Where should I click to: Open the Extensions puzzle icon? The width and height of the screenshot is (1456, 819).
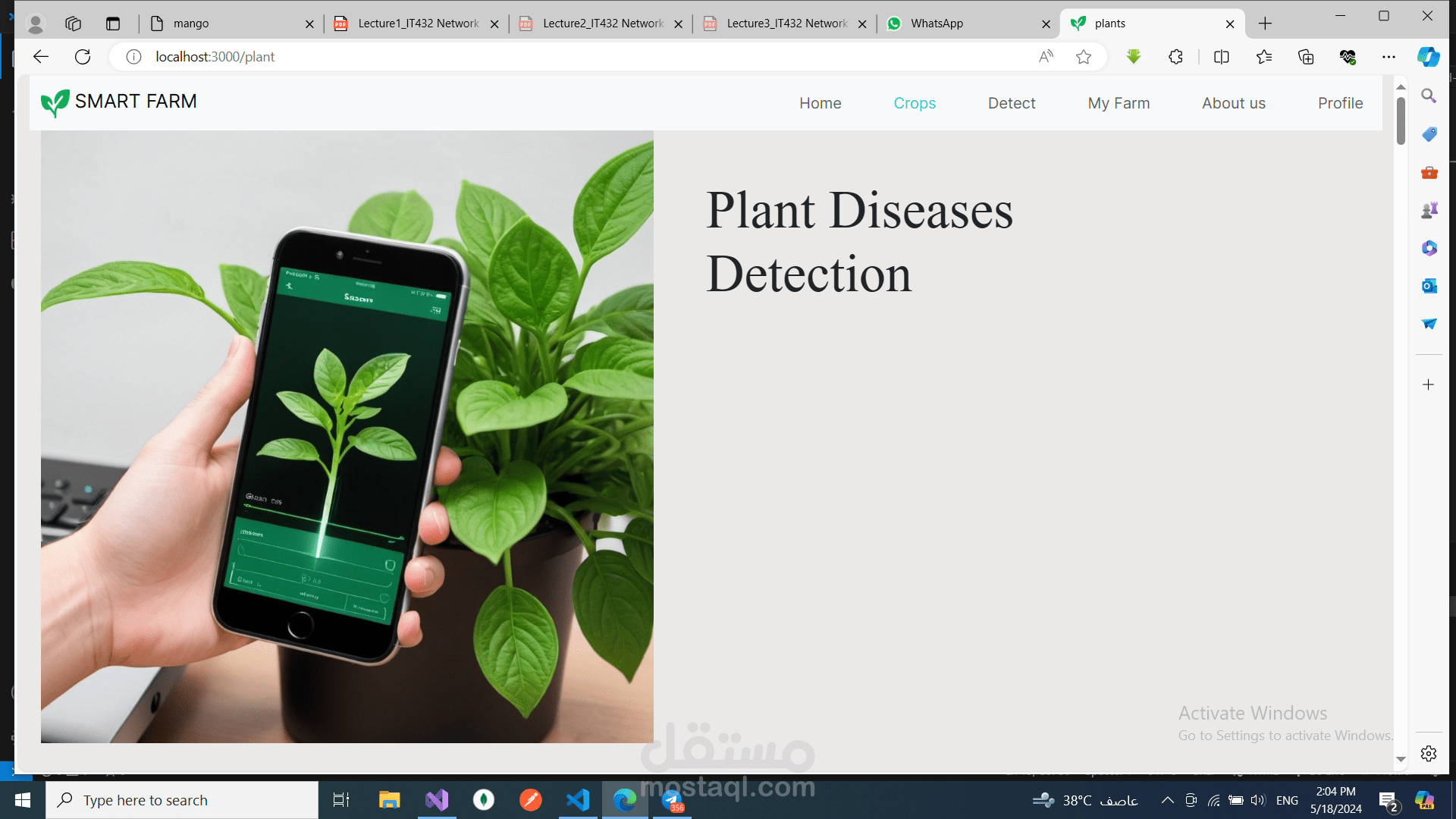(x=1175, y=56)
